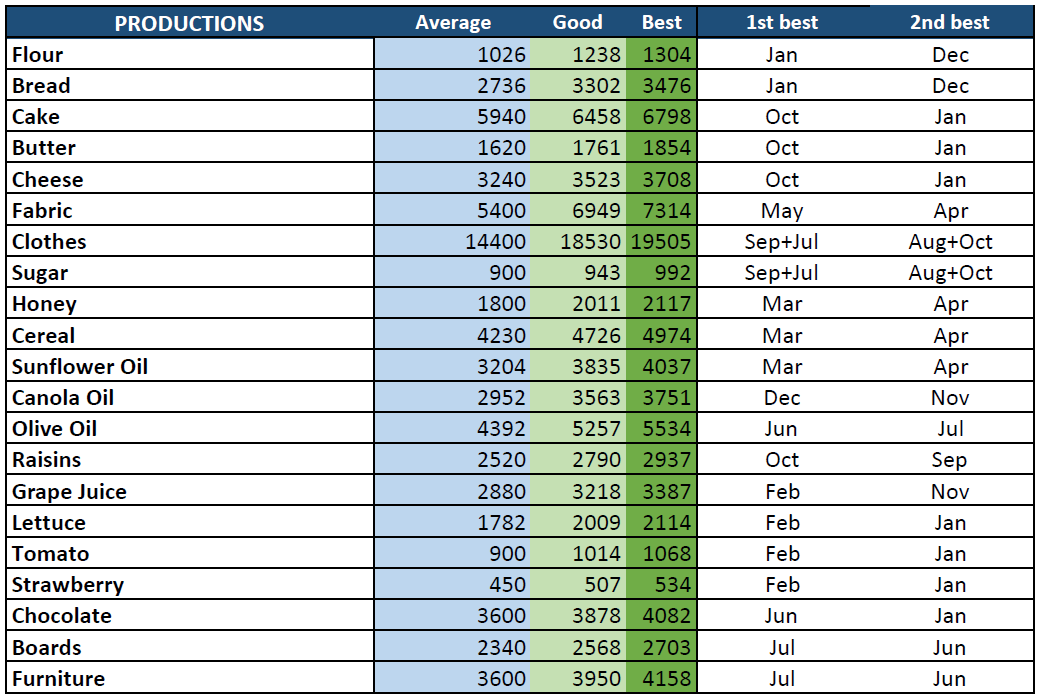Select the Furniture row label

(58, 679)
